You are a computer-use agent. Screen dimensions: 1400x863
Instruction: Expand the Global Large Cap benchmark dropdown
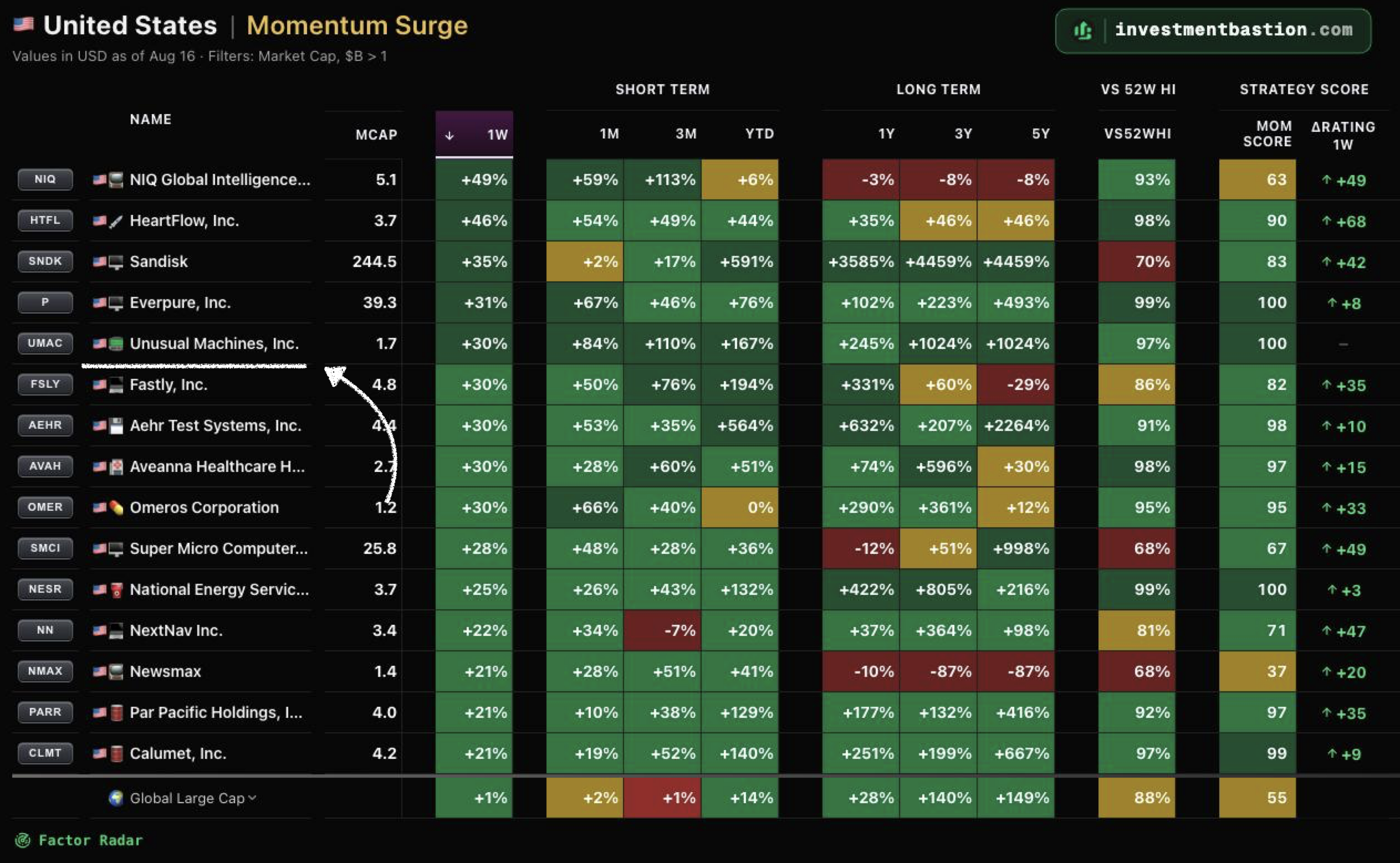click(x=252, y=798)
